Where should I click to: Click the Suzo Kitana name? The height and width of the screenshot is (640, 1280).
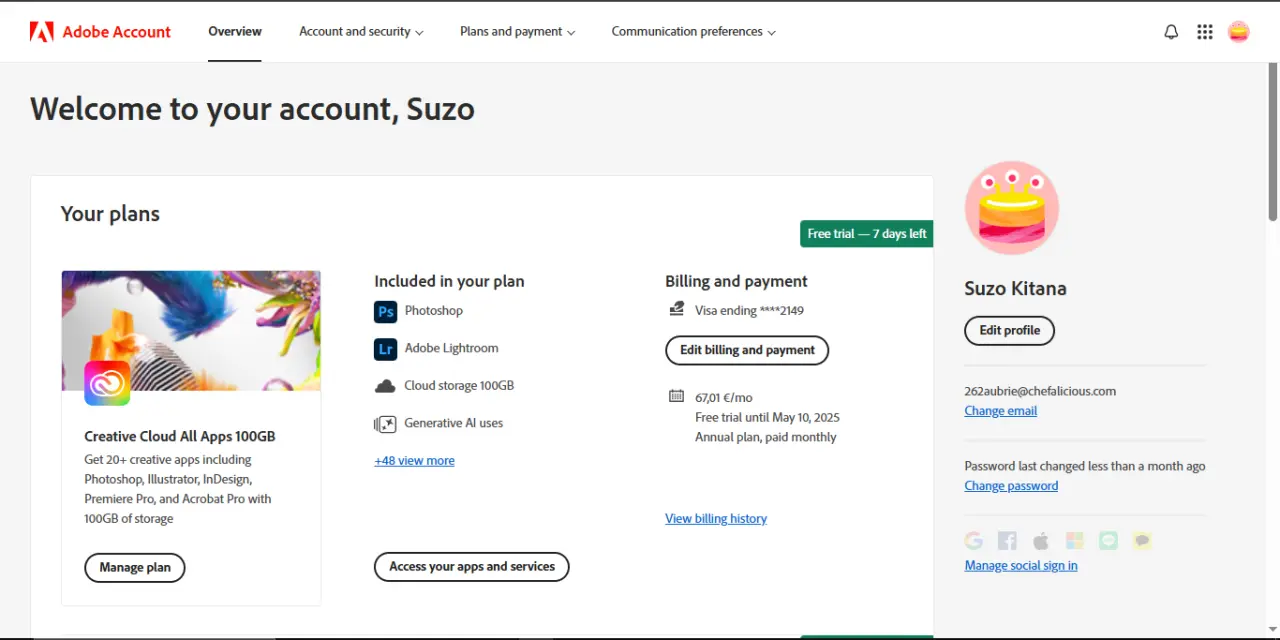[1015, 289]
